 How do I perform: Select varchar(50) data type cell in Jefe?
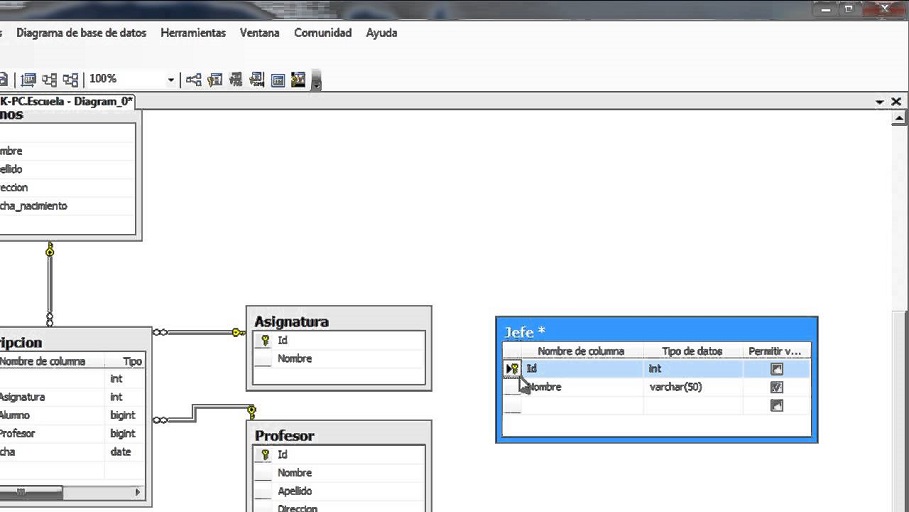[x=690, y=387]
